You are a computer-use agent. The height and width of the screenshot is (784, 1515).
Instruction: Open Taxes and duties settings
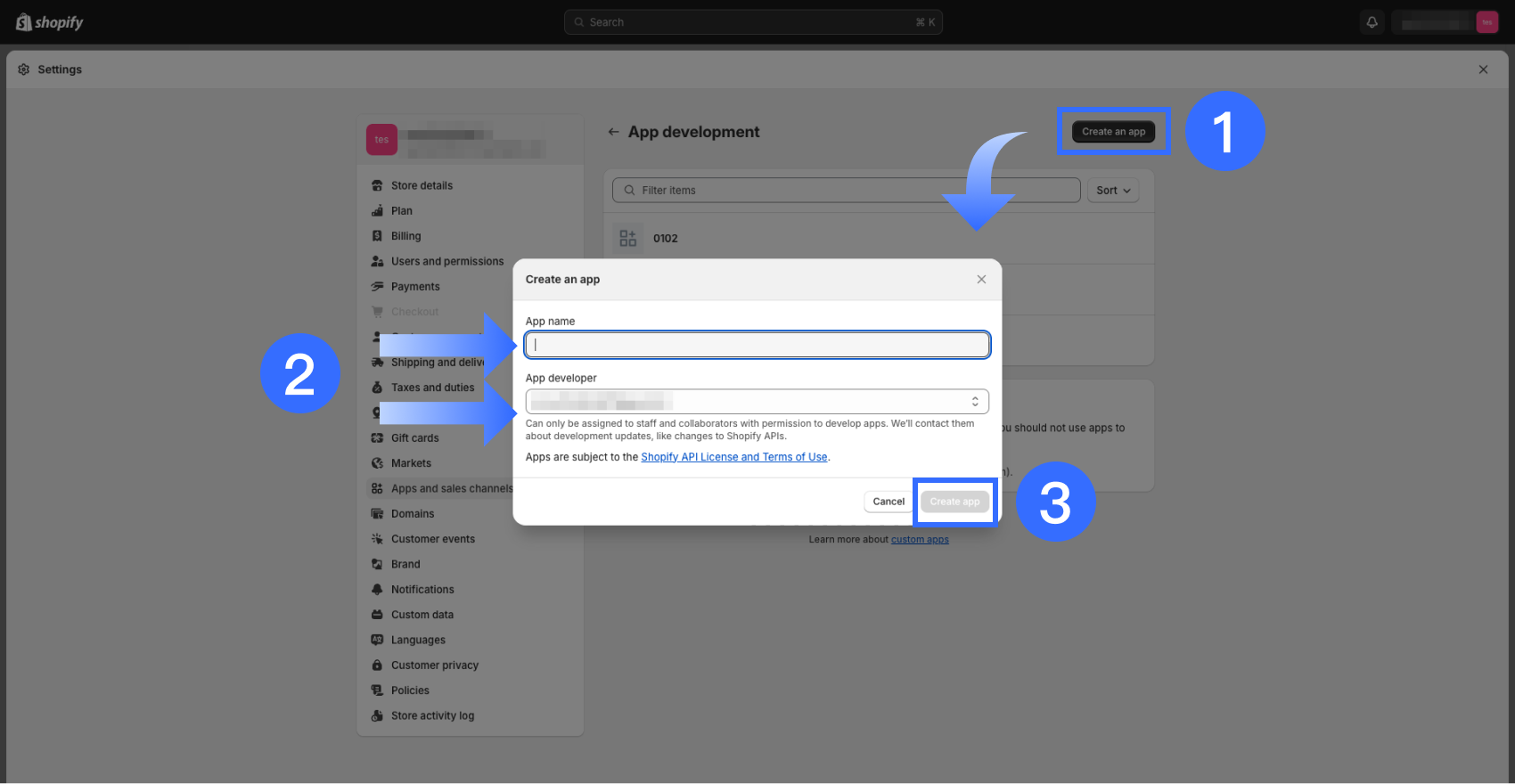(x=432, y=388)
